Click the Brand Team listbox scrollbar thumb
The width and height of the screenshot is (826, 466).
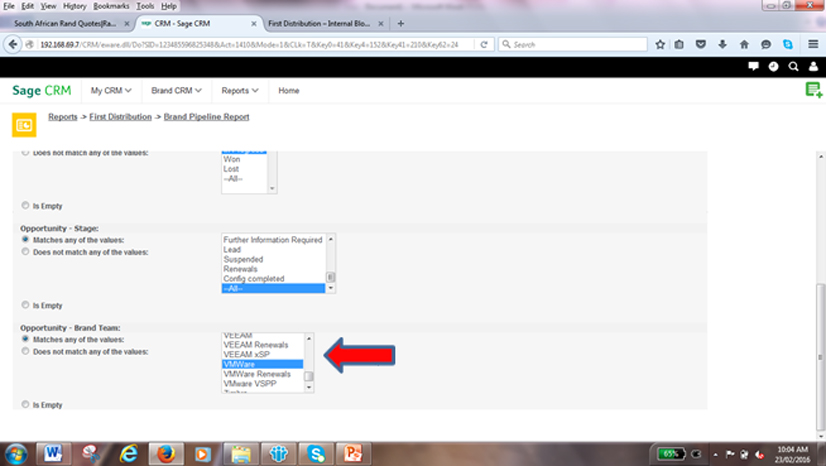309,376
